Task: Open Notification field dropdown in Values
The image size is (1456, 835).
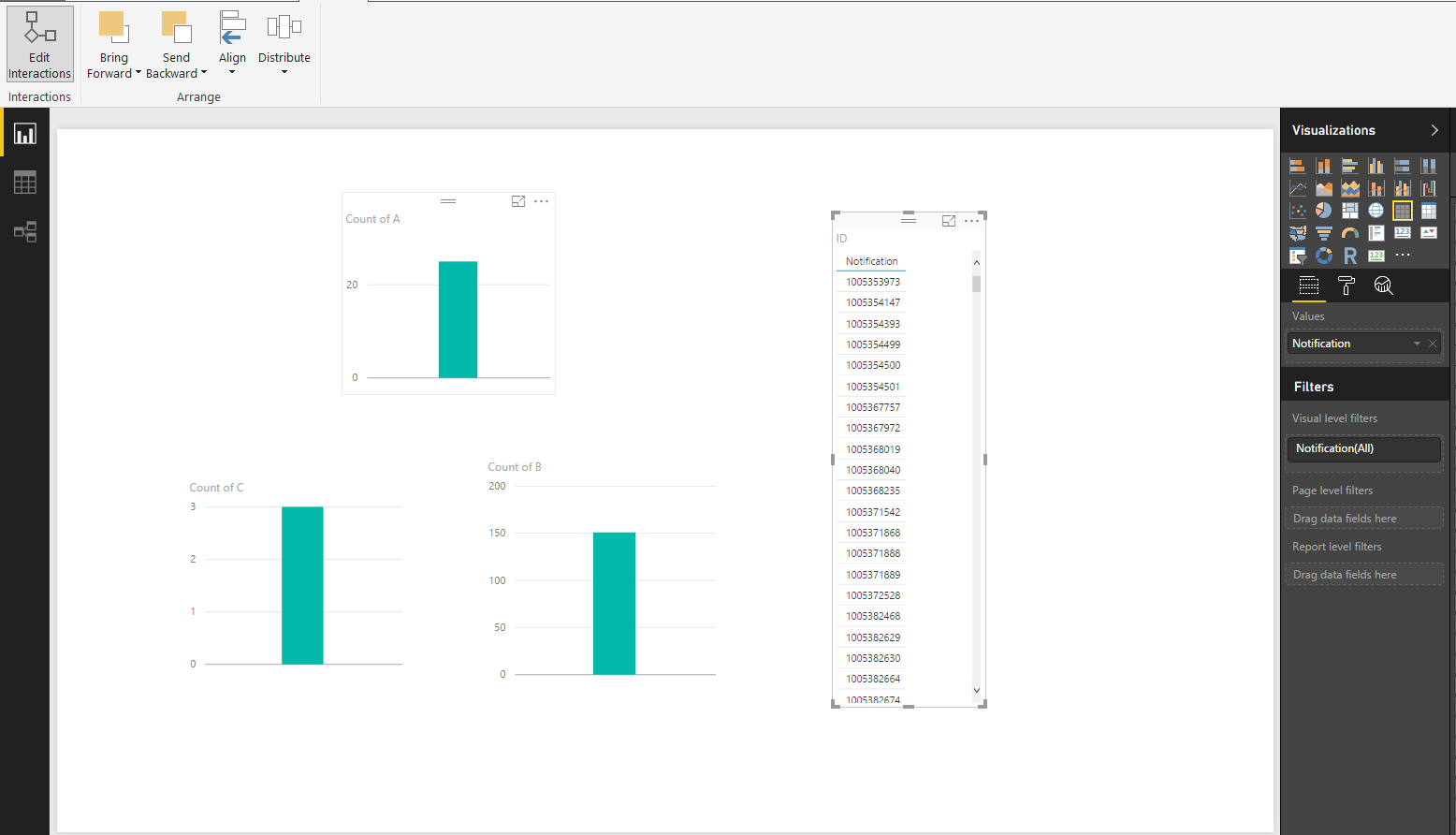Action: tap(1417, 344)
